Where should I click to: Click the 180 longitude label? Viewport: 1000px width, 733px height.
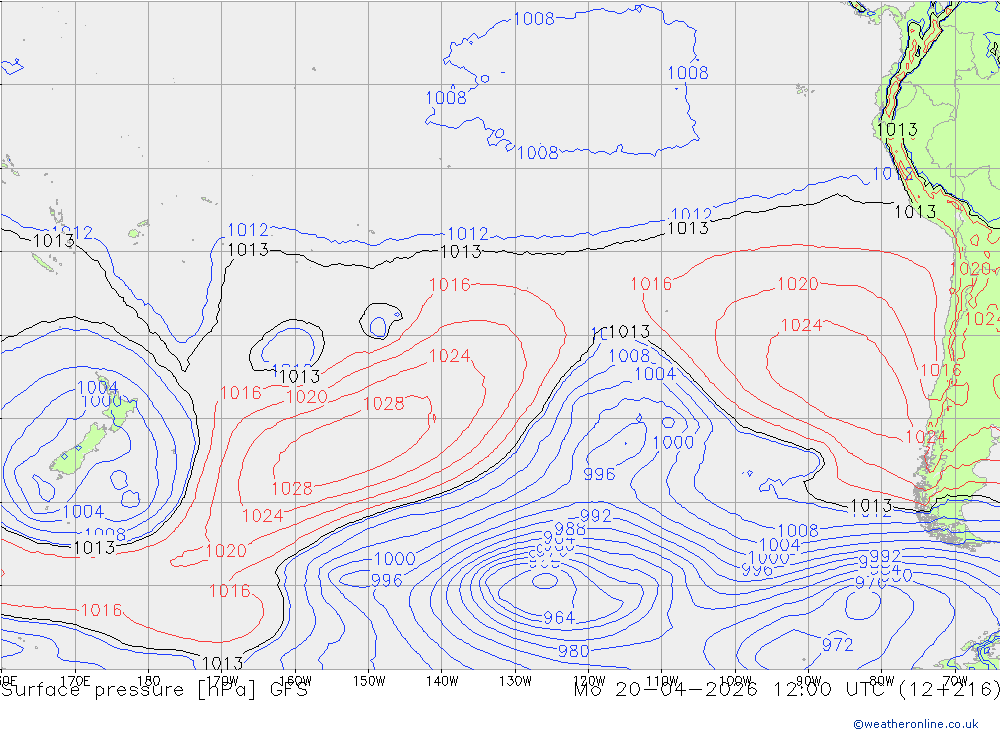pyautogui.click(x=149, y=681)
